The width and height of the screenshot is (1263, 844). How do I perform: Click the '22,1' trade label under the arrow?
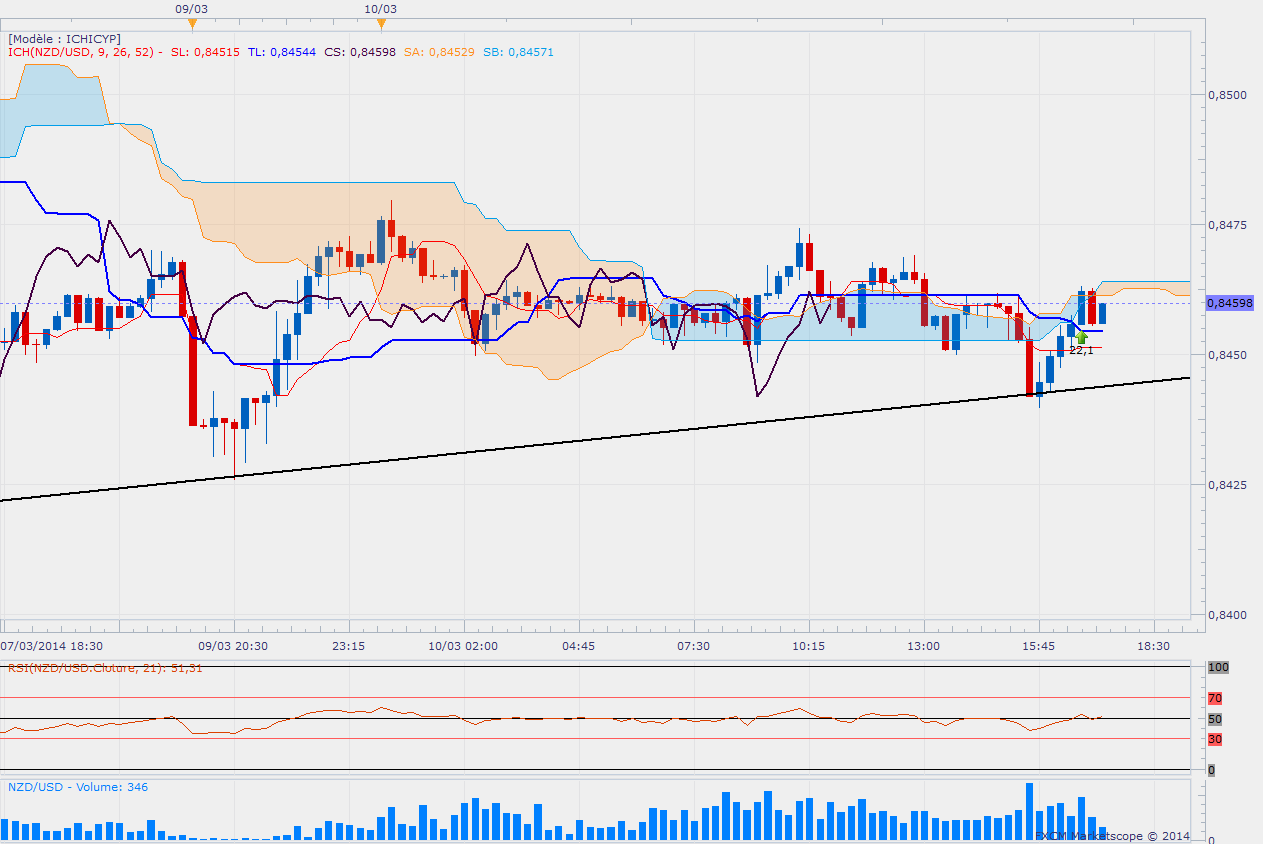point(1080,350)
